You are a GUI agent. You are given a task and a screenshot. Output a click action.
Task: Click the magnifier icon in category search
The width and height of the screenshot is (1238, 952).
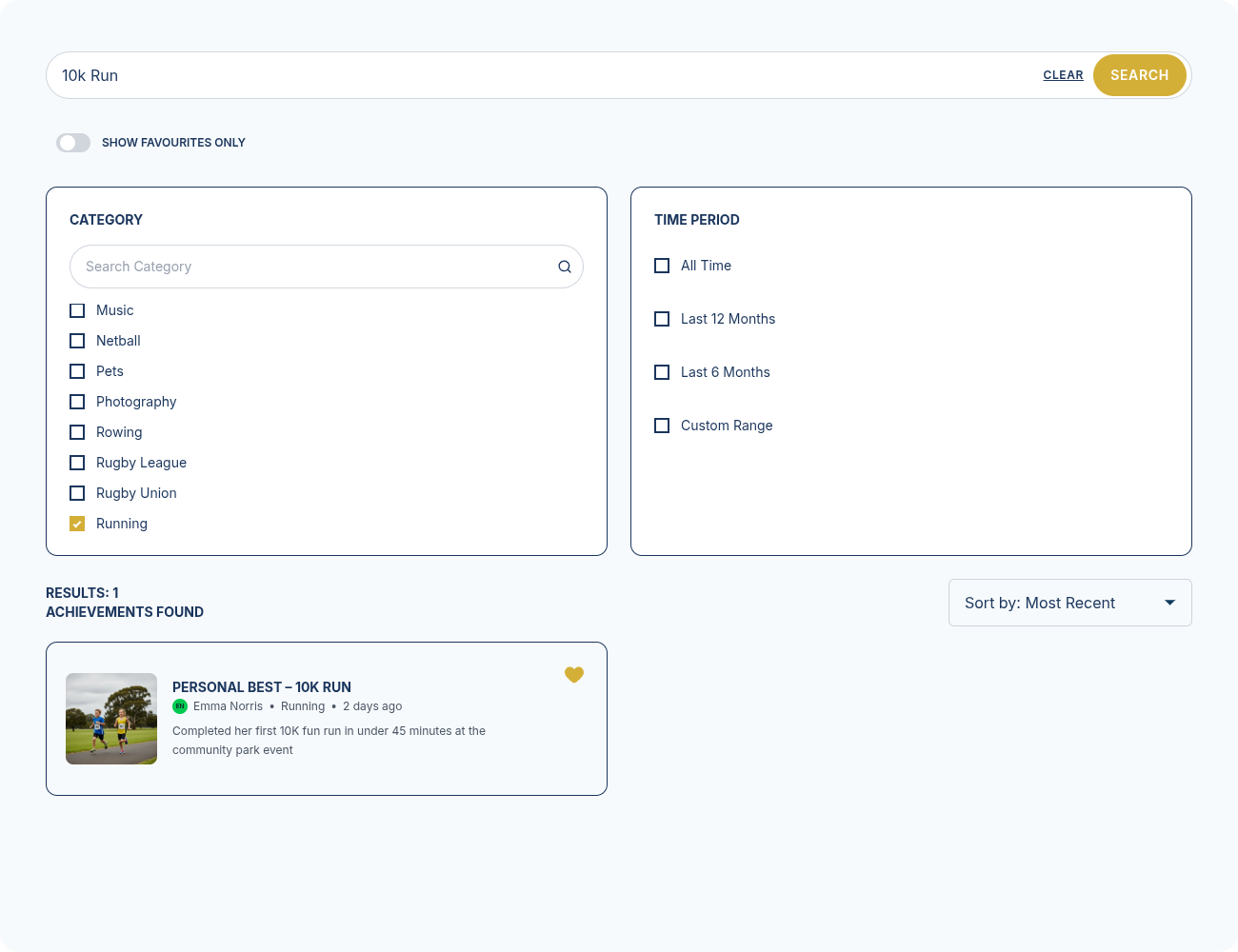click(x=565, y=267)
